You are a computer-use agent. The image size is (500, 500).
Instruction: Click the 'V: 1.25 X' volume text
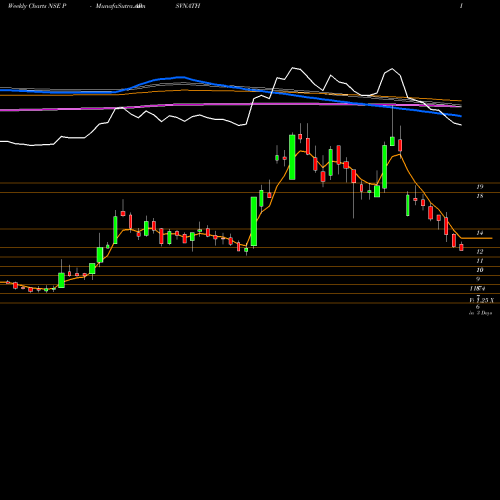tap(482, 300)
